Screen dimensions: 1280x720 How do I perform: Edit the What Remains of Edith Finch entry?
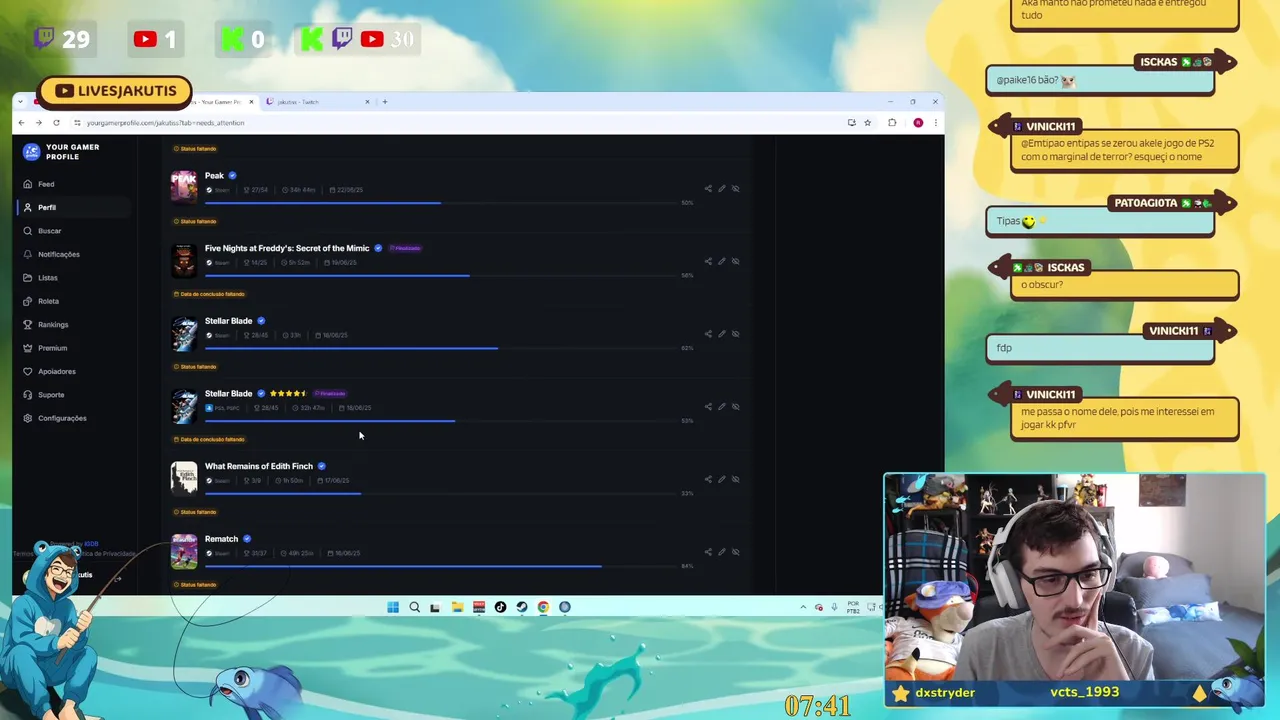[x=721, y=479]
